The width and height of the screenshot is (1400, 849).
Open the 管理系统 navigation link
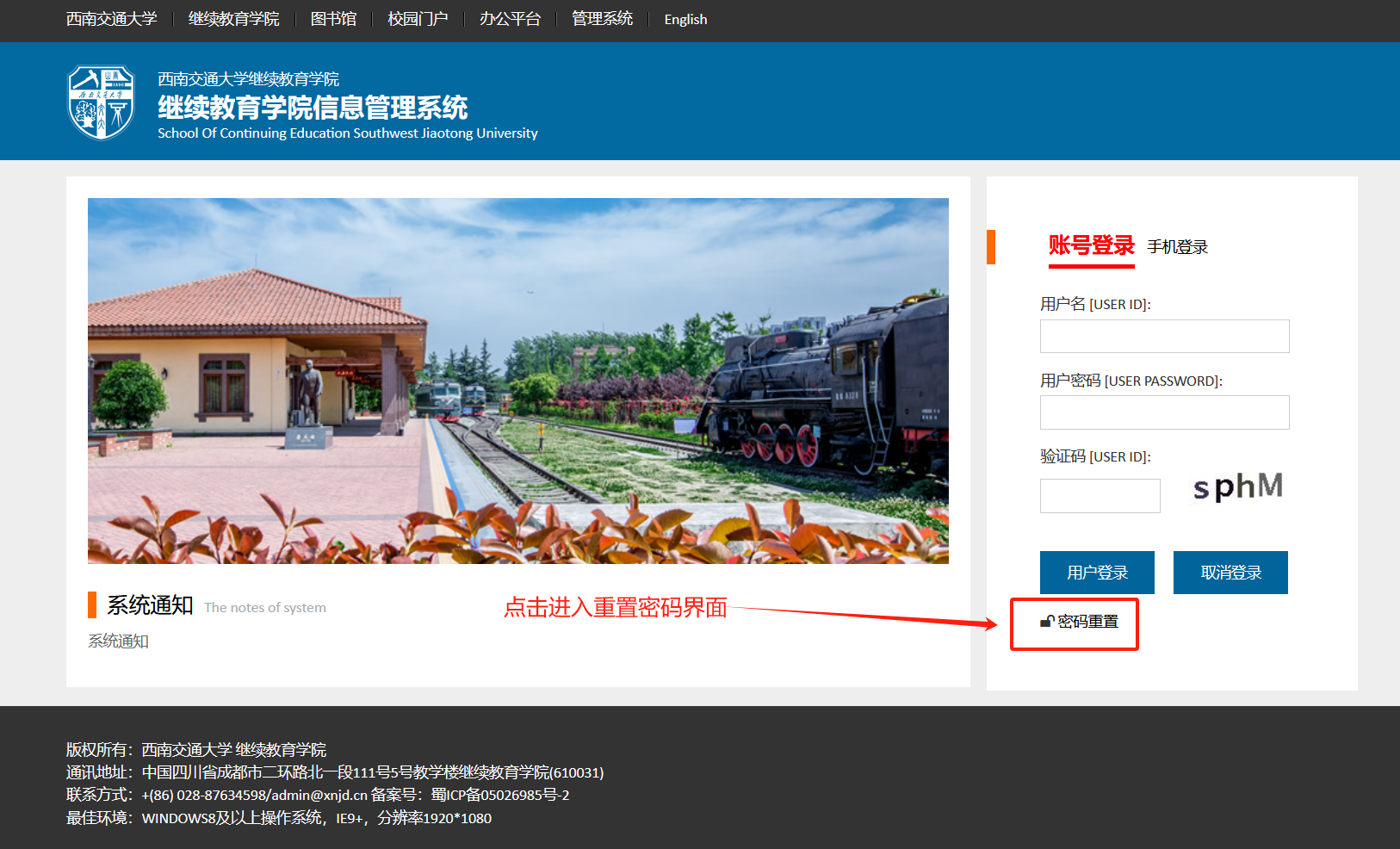pyautogui.click(x=602, y=19)
